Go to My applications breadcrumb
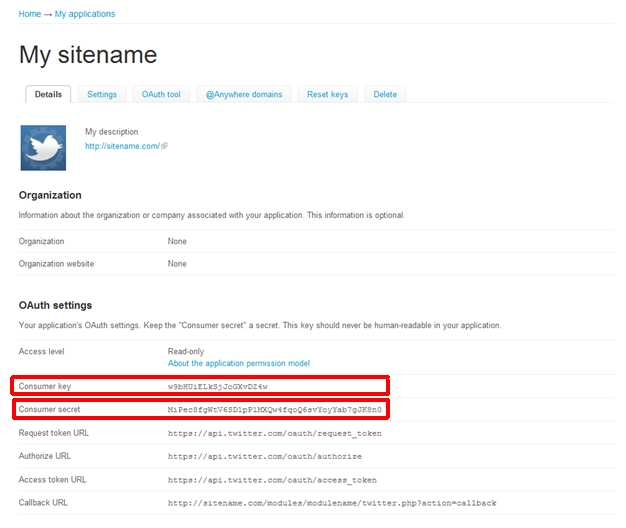 85,14
